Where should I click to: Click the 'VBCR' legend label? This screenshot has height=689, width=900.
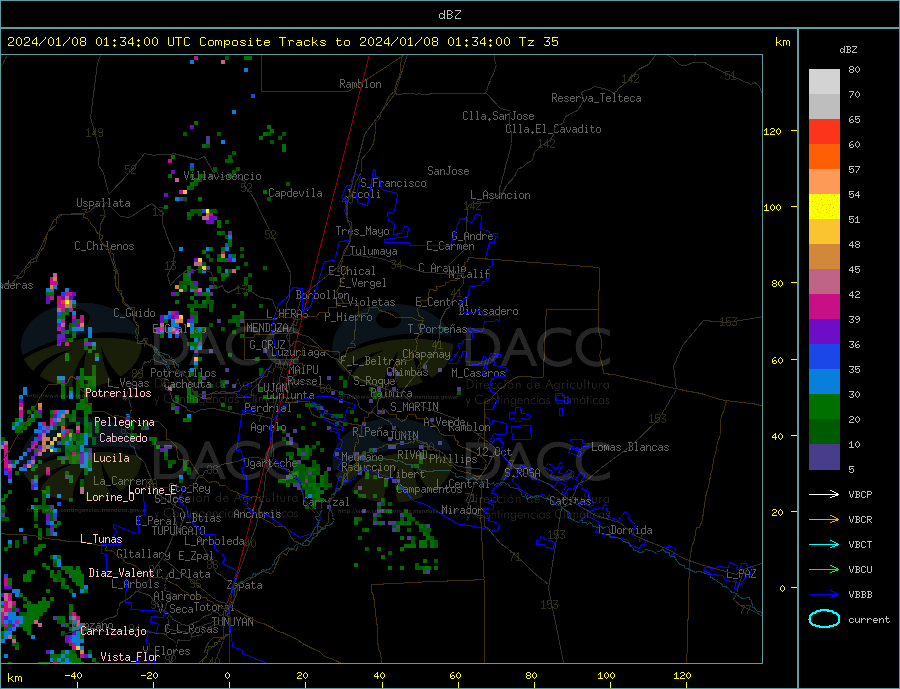(x=860, y=520)
